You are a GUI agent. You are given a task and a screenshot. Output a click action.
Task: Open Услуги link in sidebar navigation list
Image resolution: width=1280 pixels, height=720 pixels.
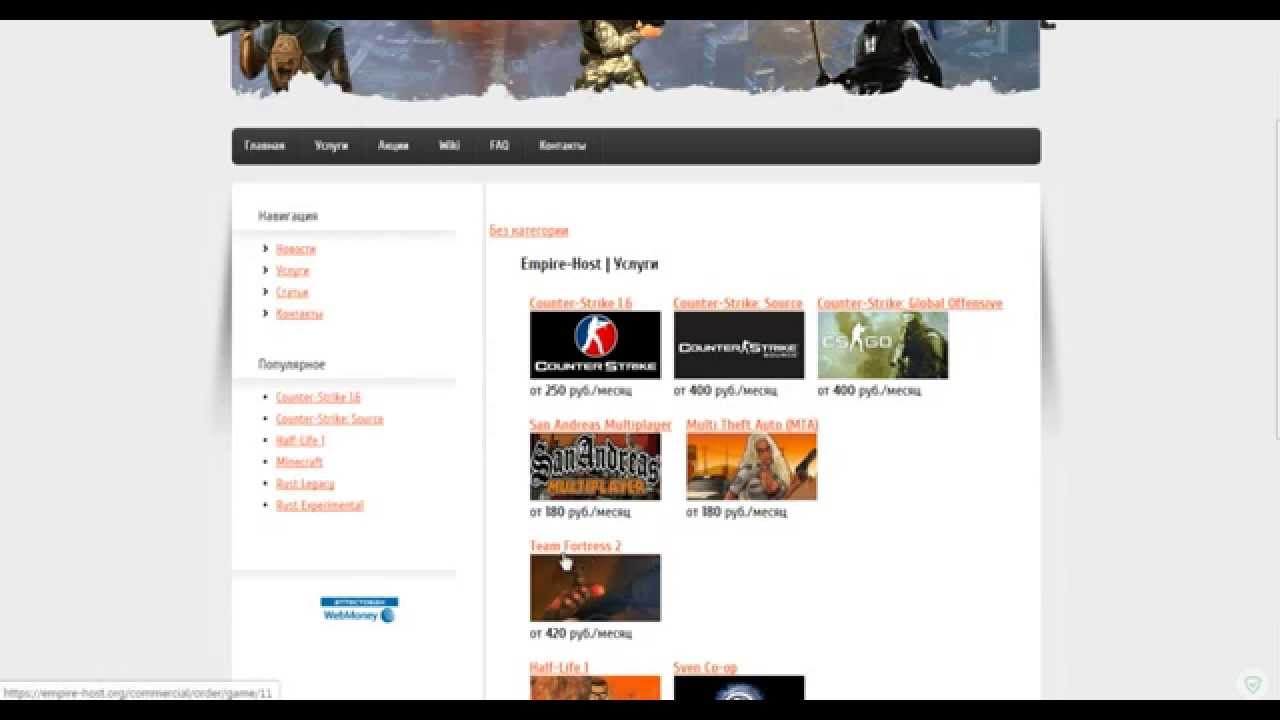(292, 271)
